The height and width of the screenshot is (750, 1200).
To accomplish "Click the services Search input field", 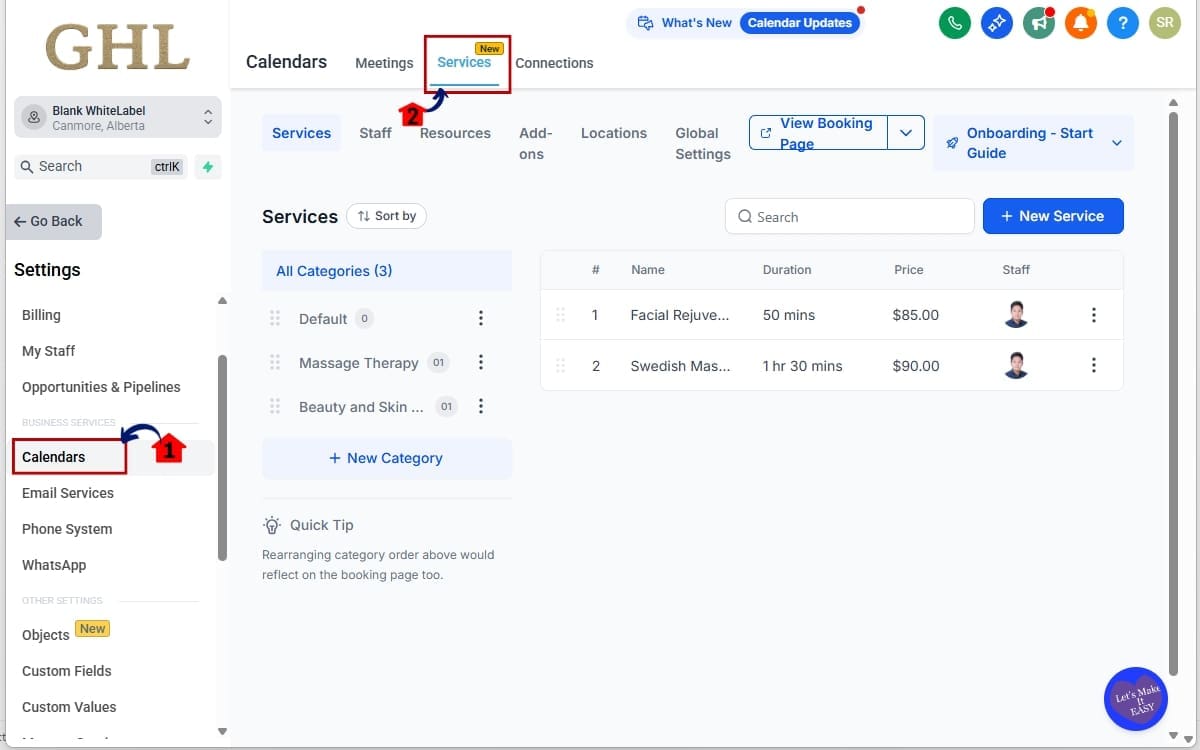I will [x=849, y=216].
